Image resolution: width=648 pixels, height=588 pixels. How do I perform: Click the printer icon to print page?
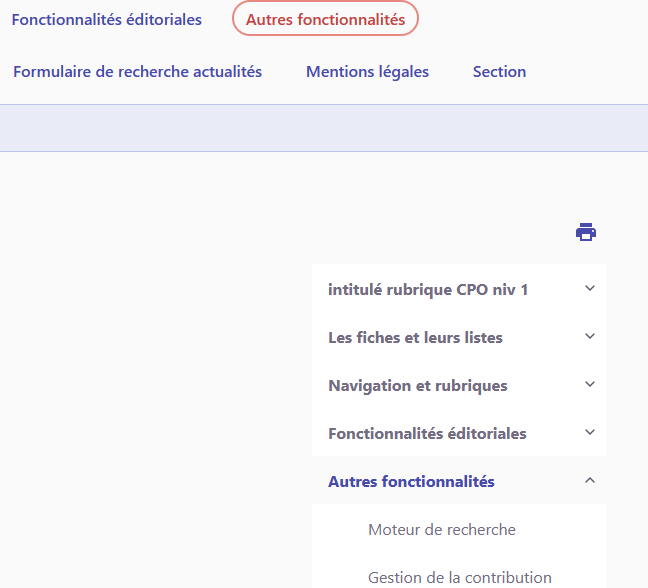586,232
